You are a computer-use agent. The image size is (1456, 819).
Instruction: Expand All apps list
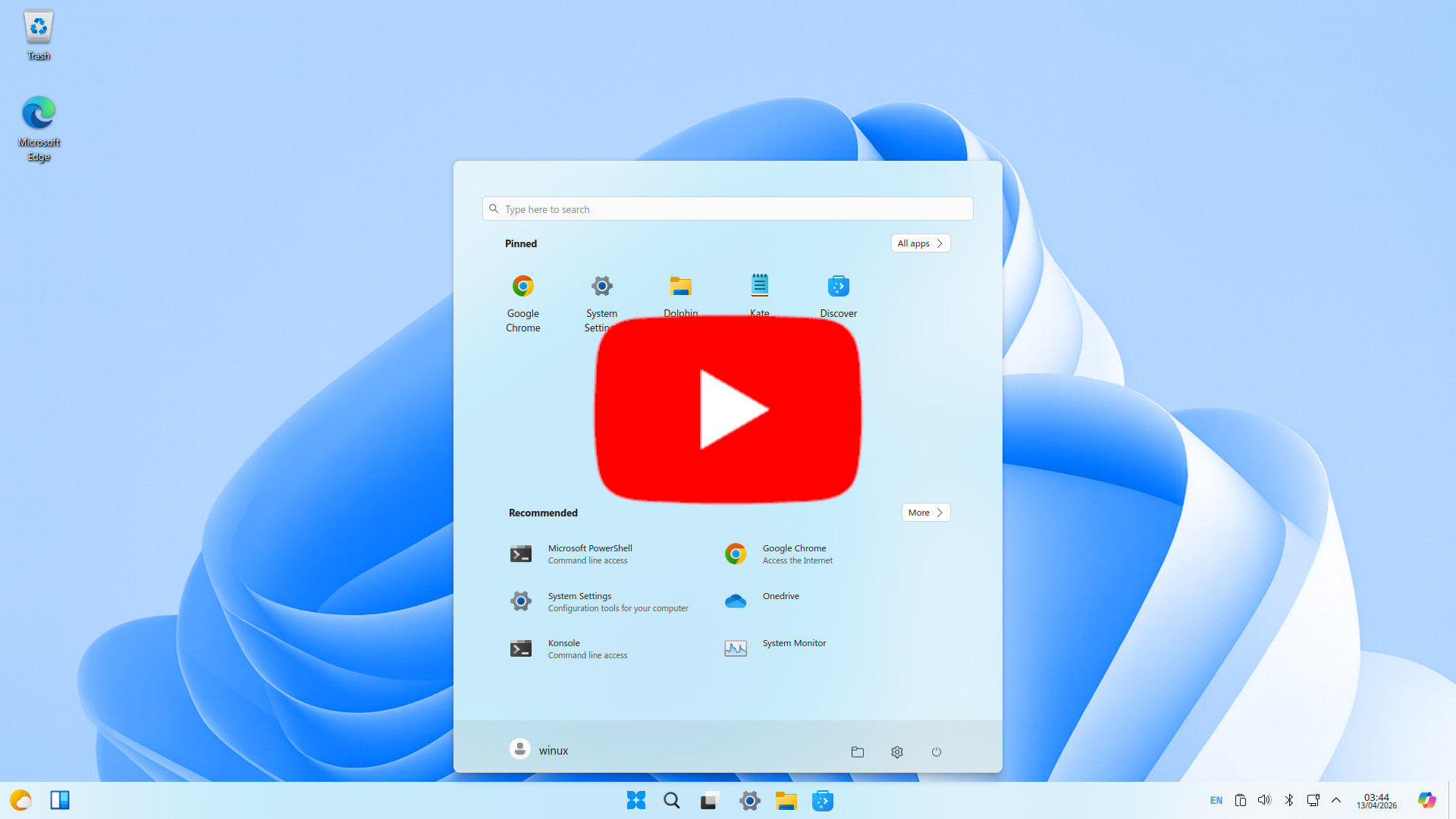pyautogui.click(x=921, y=243)
